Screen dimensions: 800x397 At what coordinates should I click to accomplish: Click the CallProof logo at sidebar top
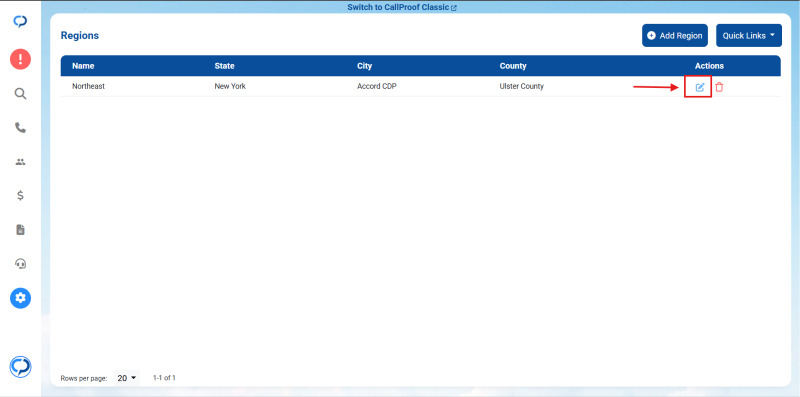(x=20, y=21)
